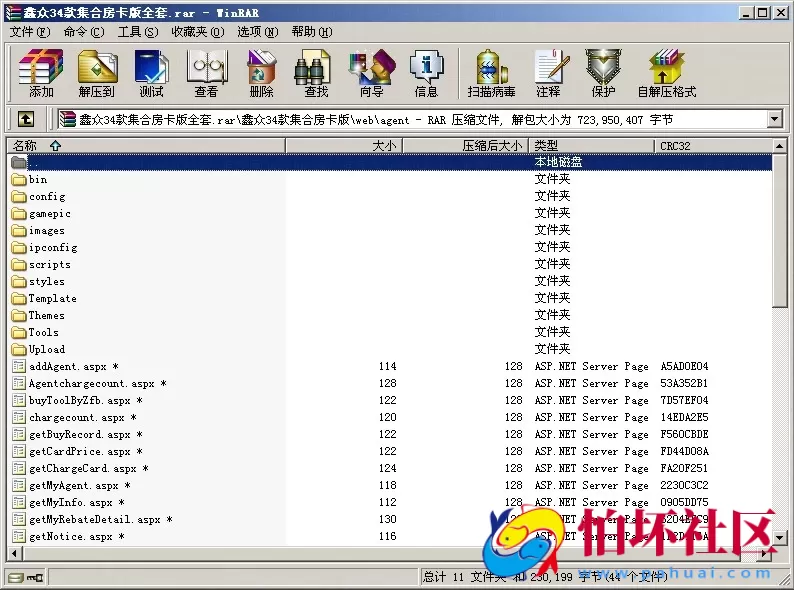Select the Themes folder
The image size is (794, 590).
38,316
